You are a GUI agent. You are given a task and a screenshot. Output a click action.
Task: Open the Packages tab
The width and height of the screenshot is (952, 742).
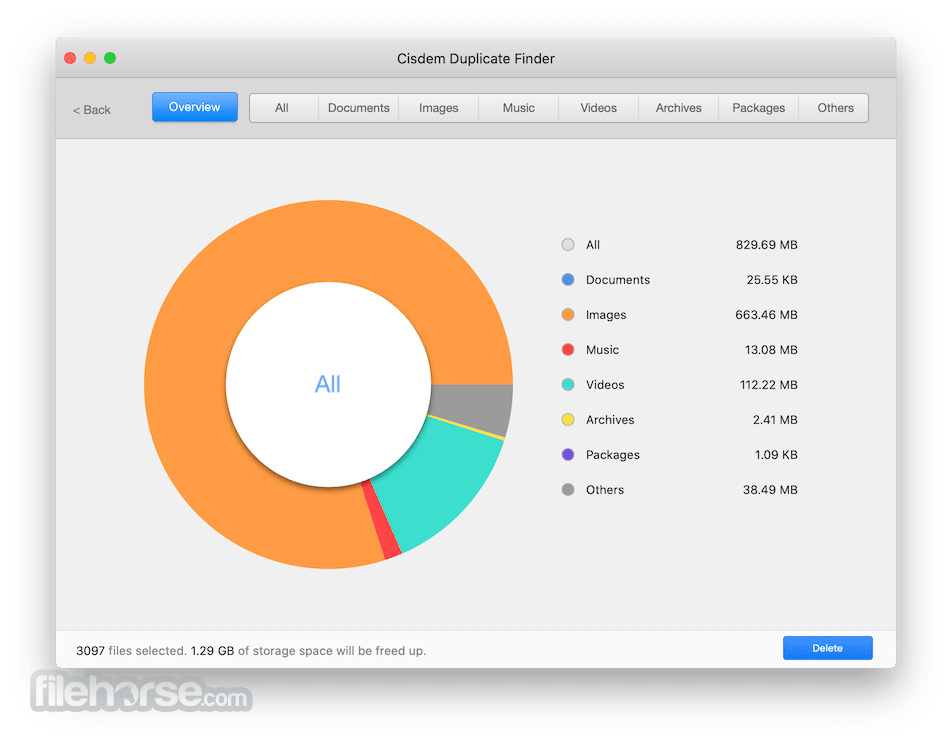[758, 108]
